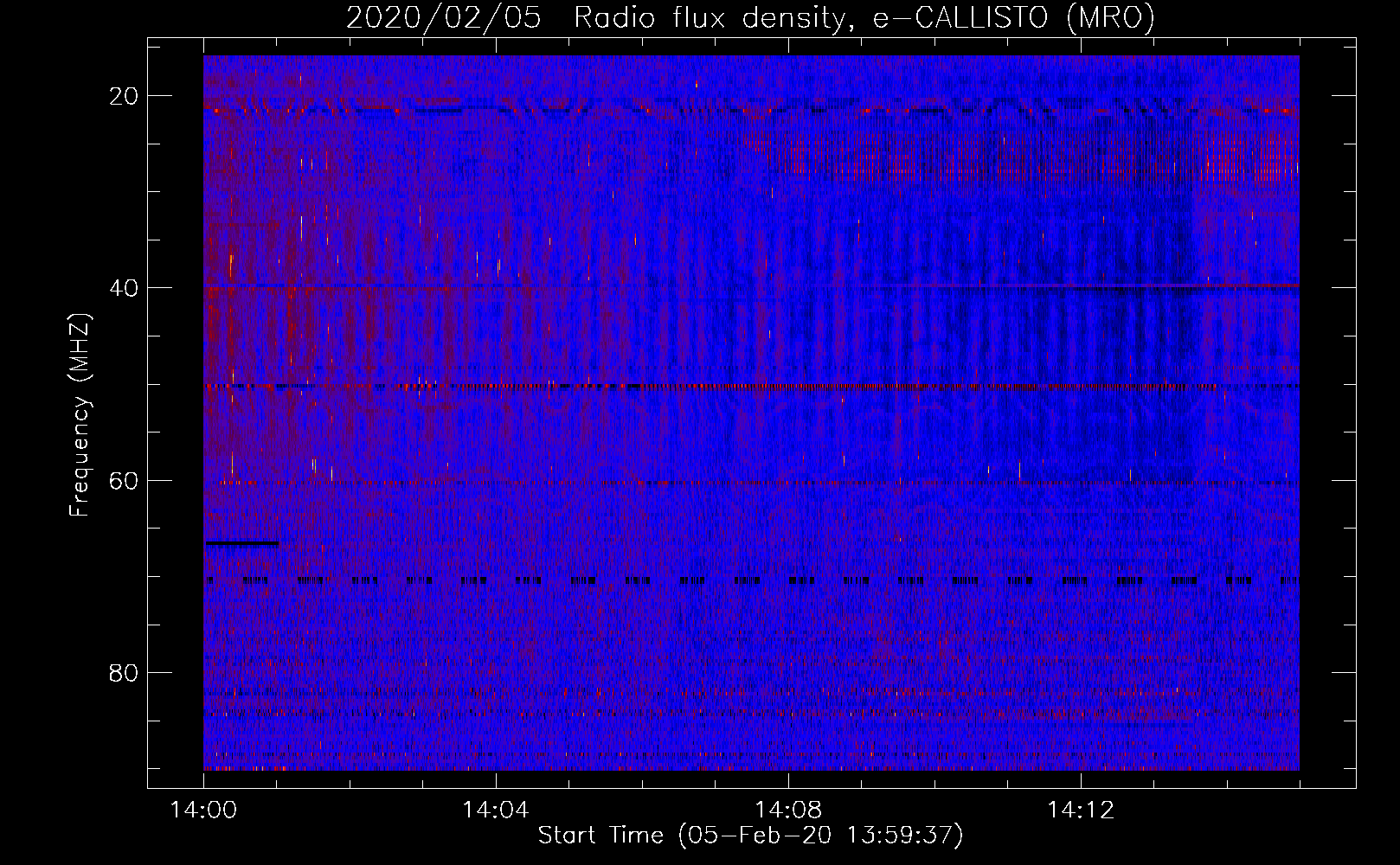Click the plot title '2020/02/05 Radio flux density'

750,17
